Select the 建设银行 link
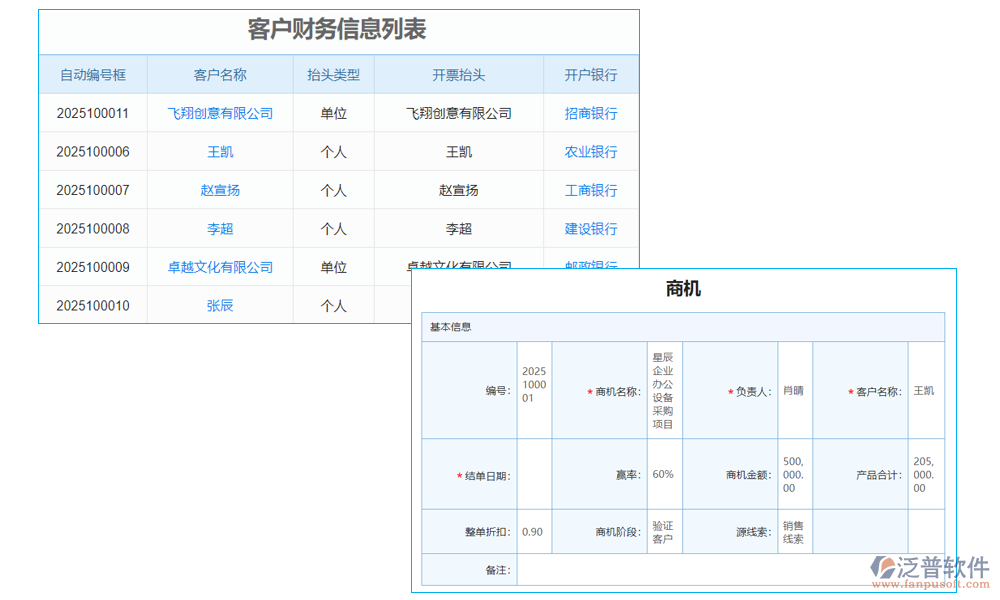1000x600 pixels. (x=591, y=228)
